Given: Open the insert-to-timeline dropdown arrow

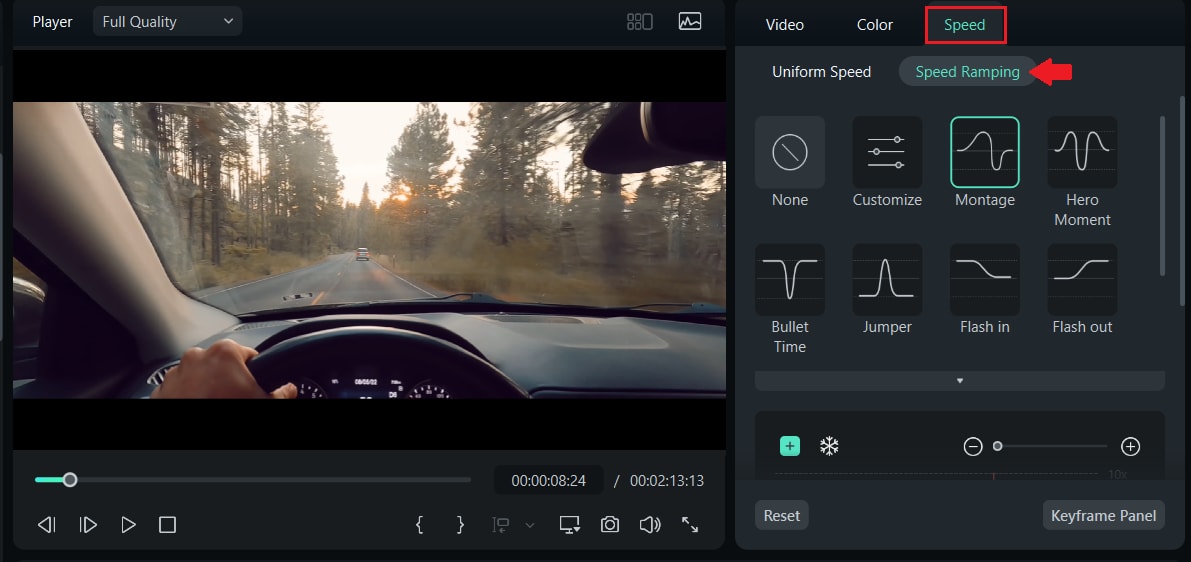Looking at the screenshot, I should pos(530,525).
